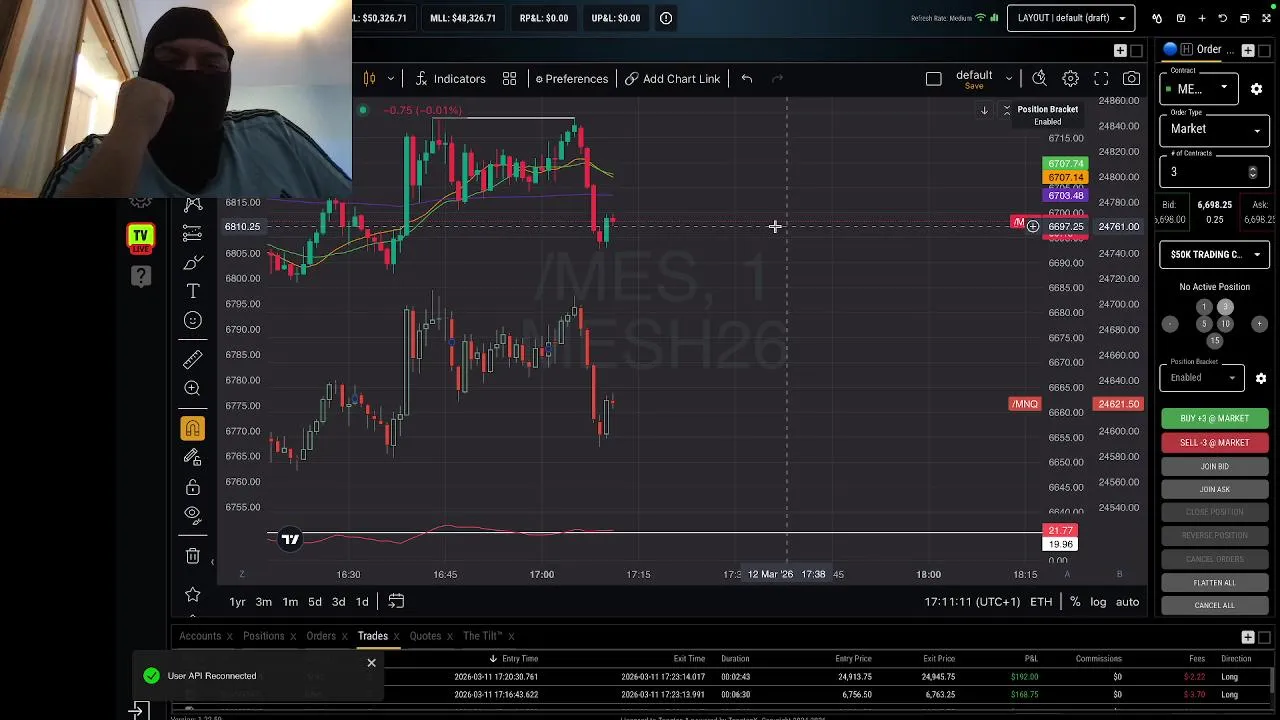Take a chart snapshot with camera icon

pos(1131,79)
